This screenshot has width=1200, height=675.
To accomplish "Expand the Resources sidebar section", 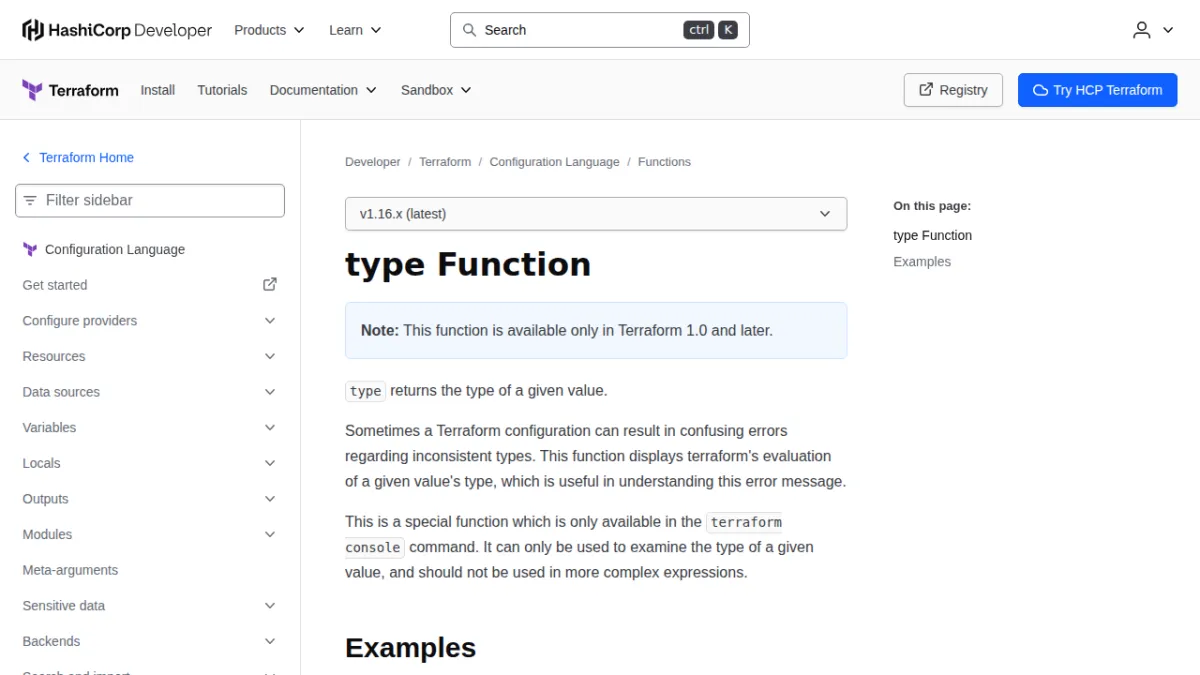I will point(150,357).
